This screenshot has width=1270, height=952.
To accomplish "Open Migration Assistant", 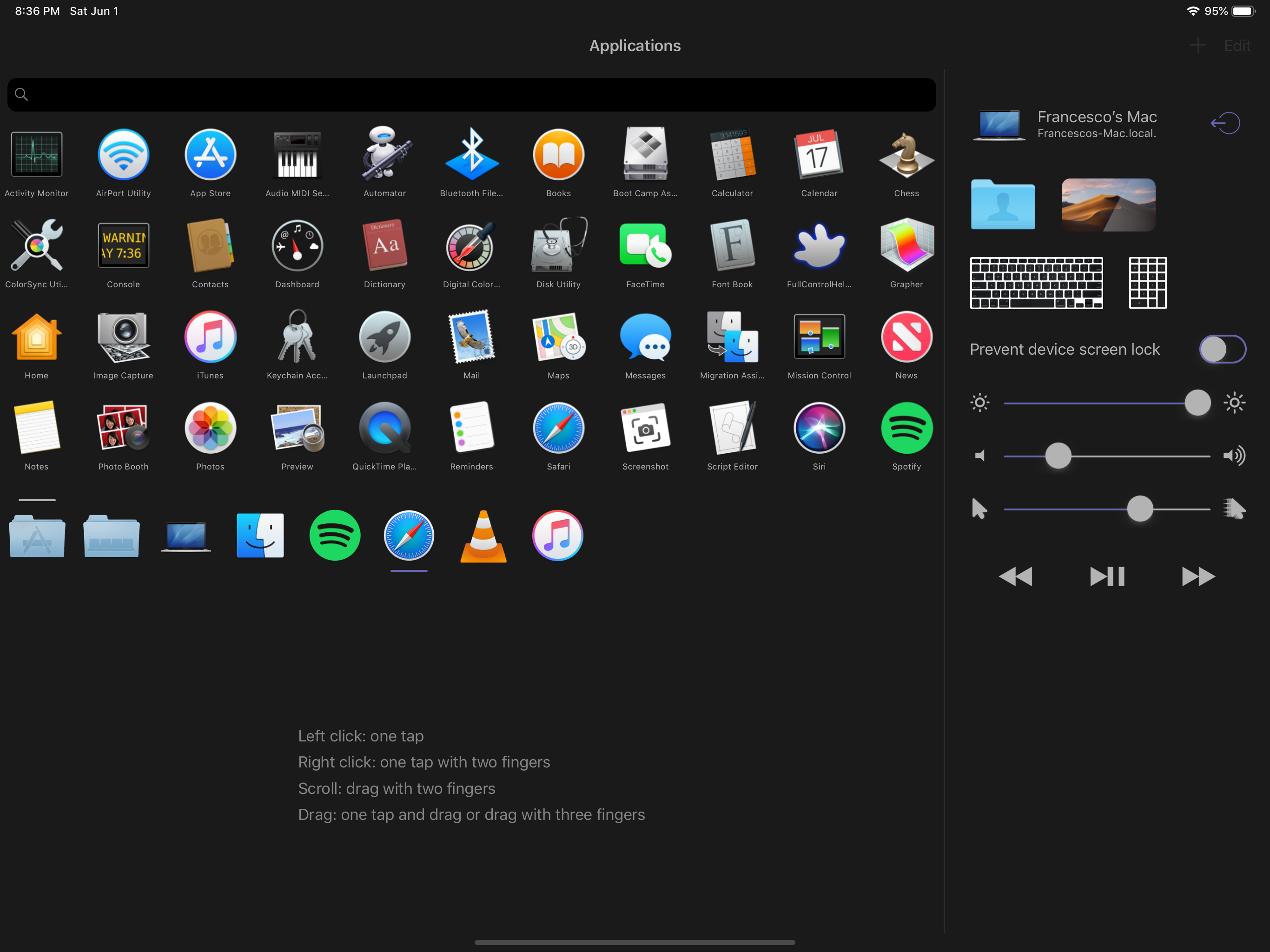I will click(x=733, y=337).
